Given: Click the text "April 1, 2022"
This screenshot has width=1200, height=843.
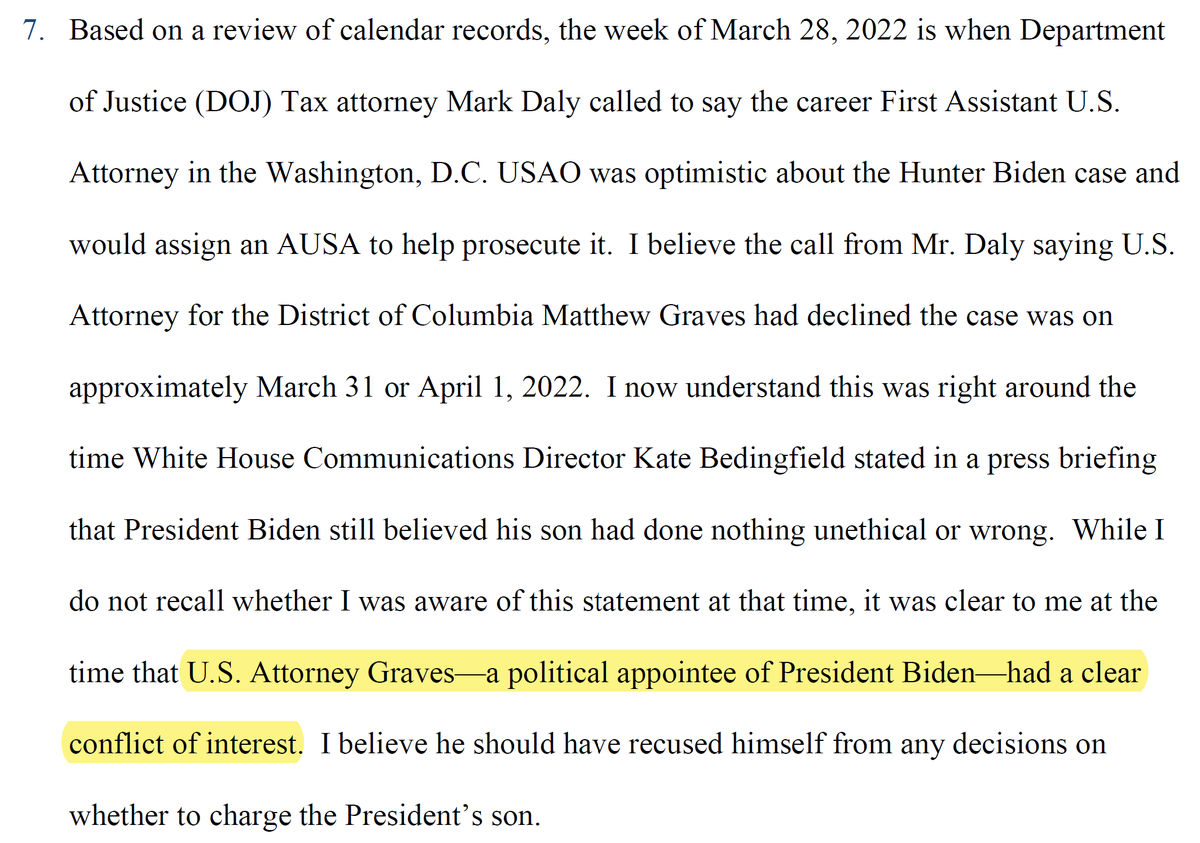Looking at the screenshot, I should tap(499, 388).
